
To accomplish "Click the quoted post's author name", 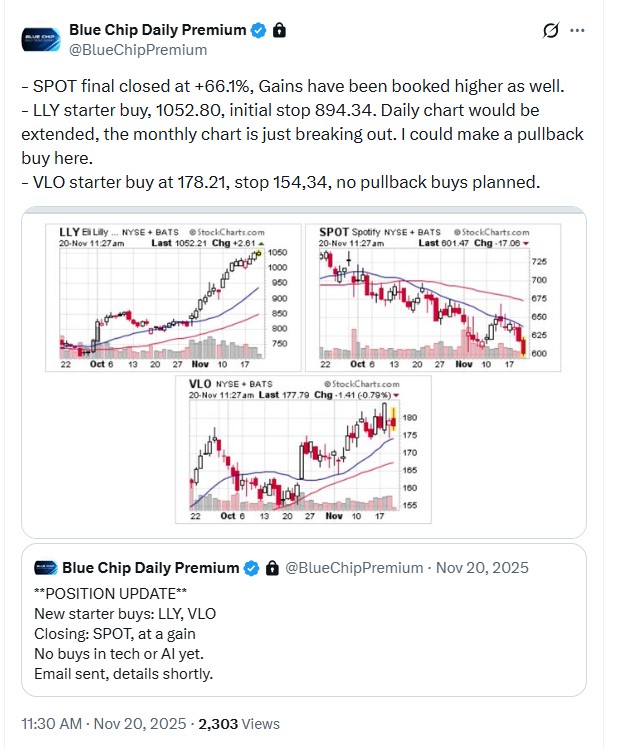I will click(x=151, y=568).
